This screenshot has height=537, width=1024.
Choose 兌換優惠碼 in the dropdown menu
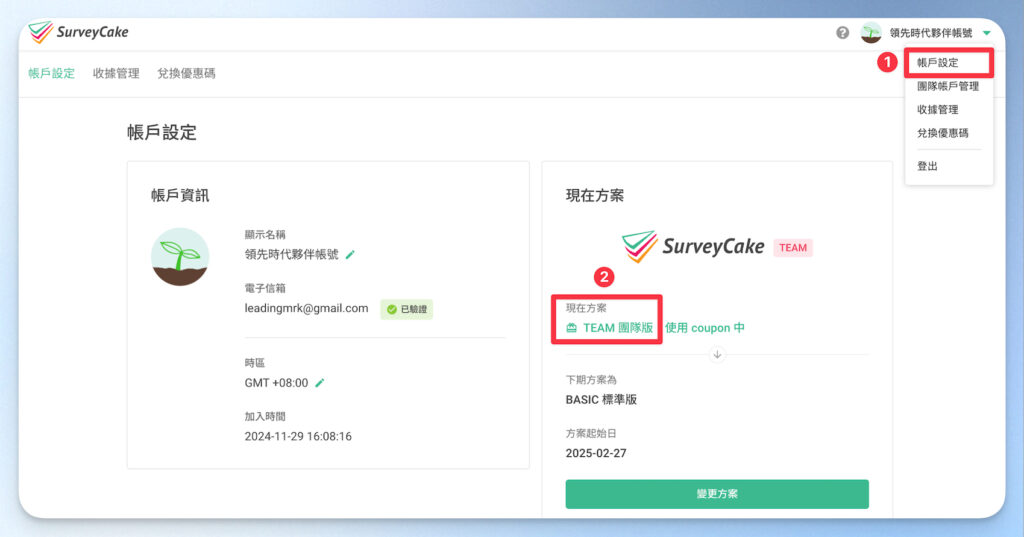click(942, 133)
